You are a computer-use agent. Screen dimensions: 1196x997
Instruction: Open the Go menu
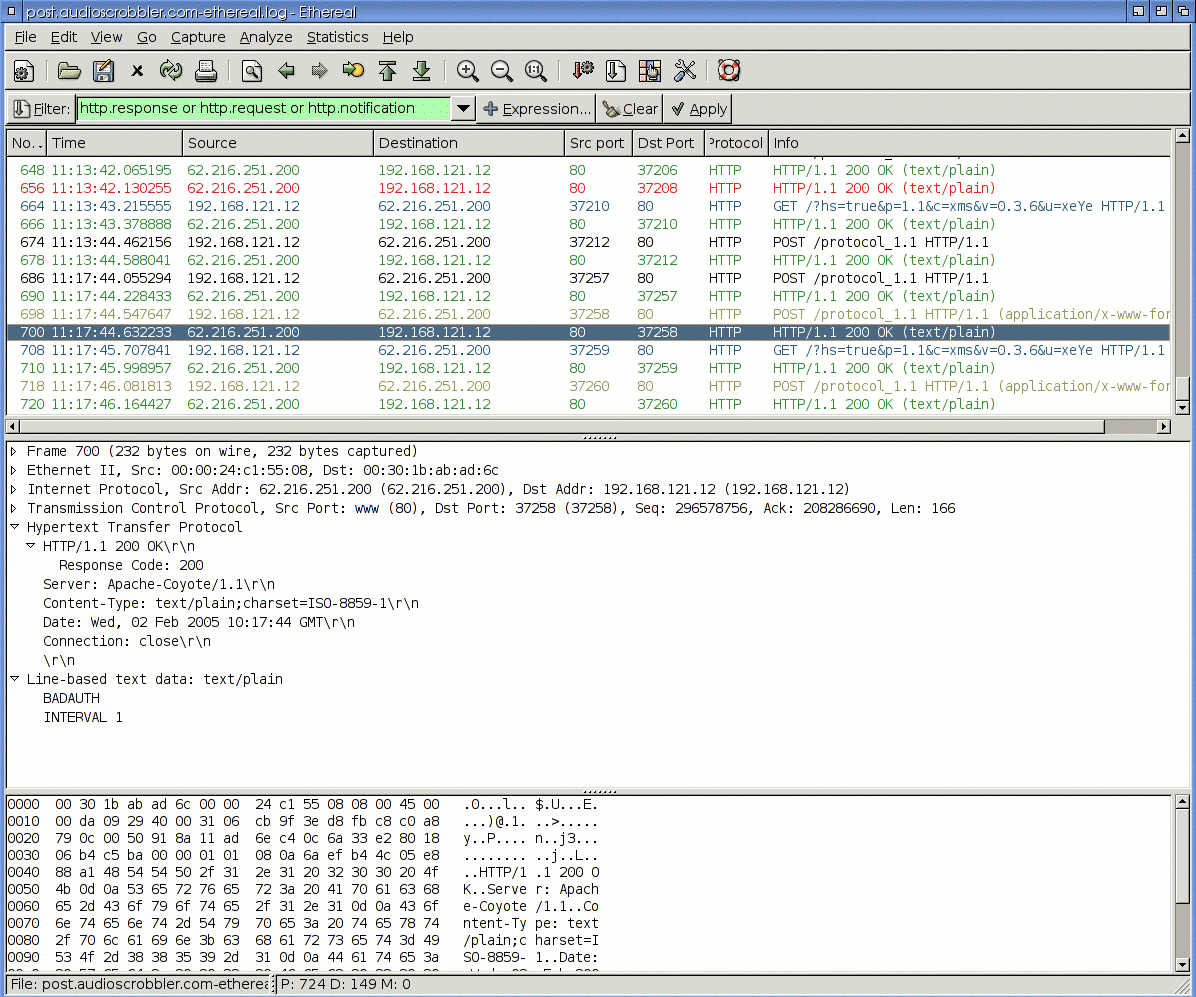[x=146, y=37]
